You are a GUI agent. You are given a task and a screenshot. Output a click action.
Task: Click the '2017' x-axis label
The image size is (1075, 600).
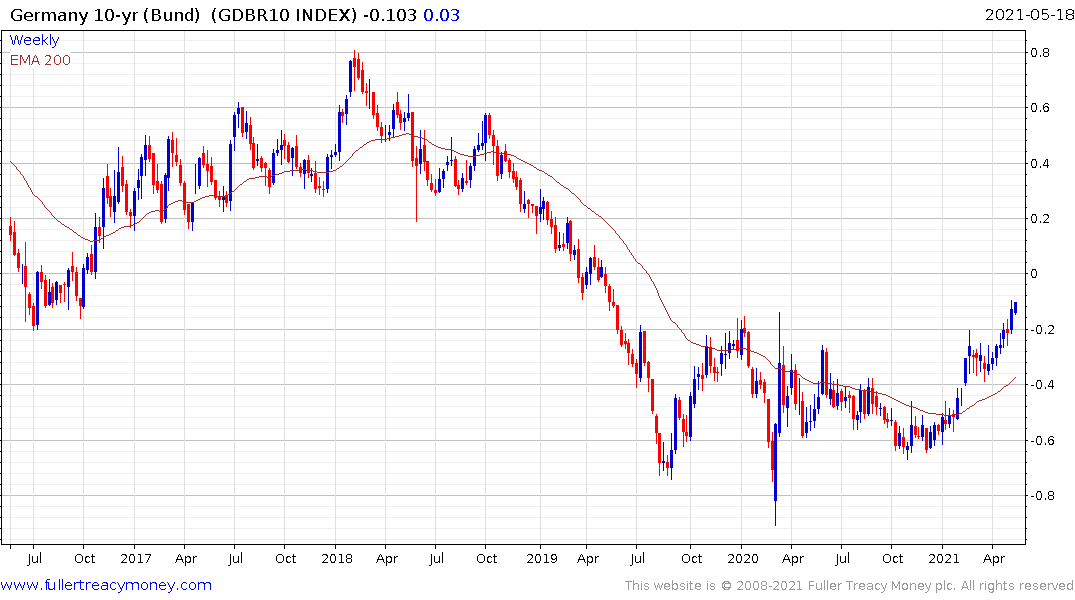pos(136,558)
